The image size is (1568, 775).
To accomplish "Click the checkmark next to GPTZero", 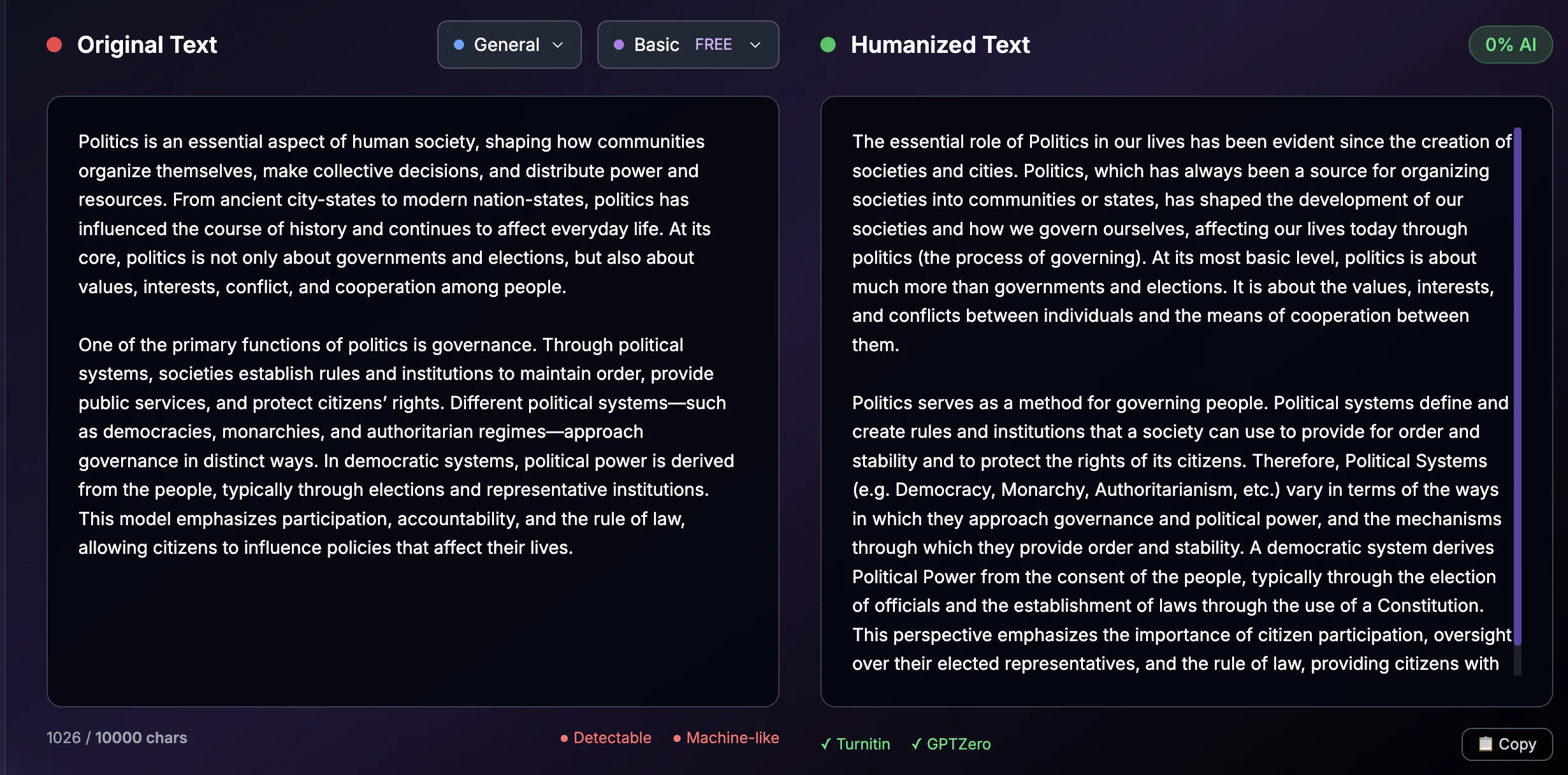I will tap(916, 744).
